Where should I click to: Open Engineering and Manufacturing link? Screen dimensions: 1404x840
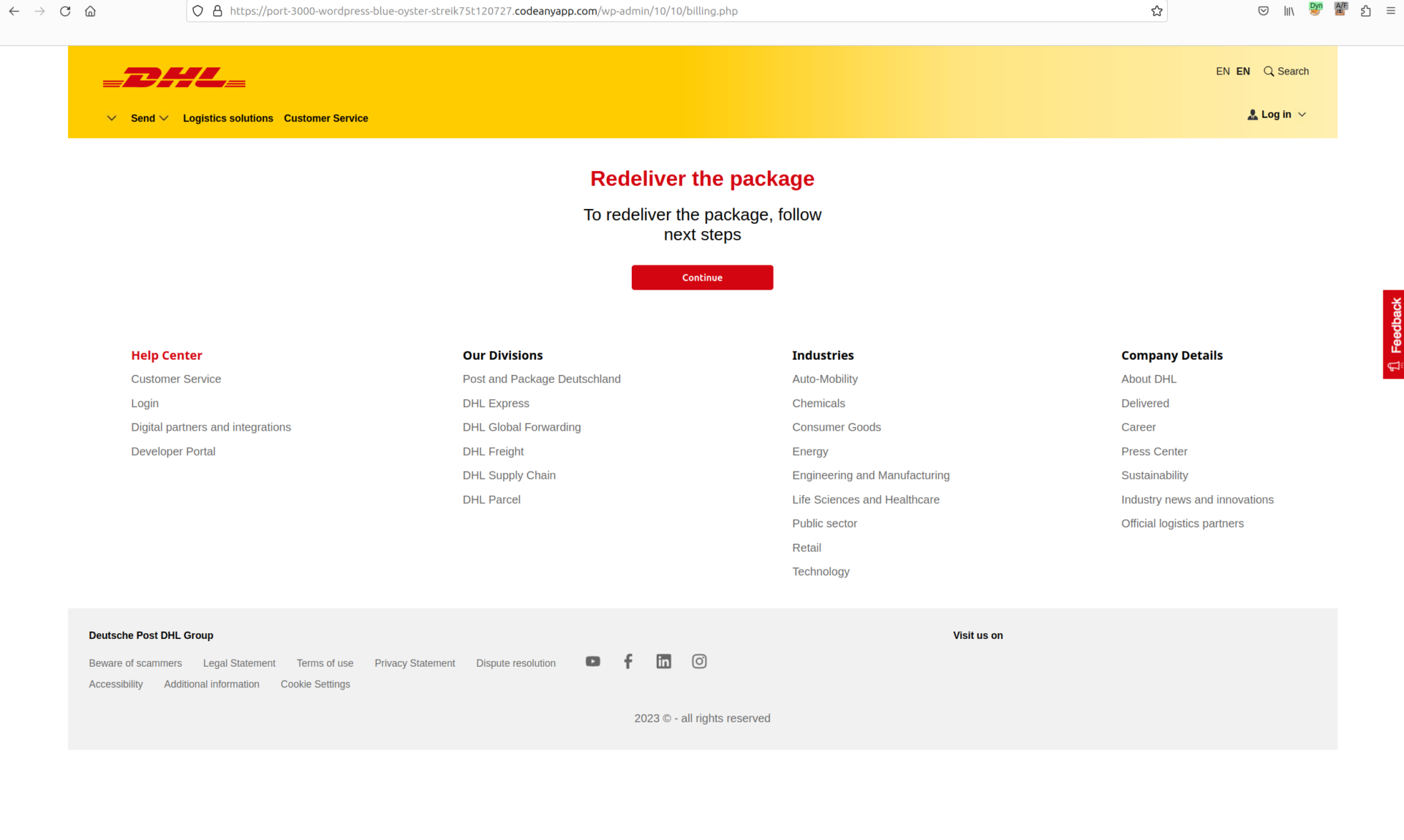pyautogui.click(x=871, y=476)
